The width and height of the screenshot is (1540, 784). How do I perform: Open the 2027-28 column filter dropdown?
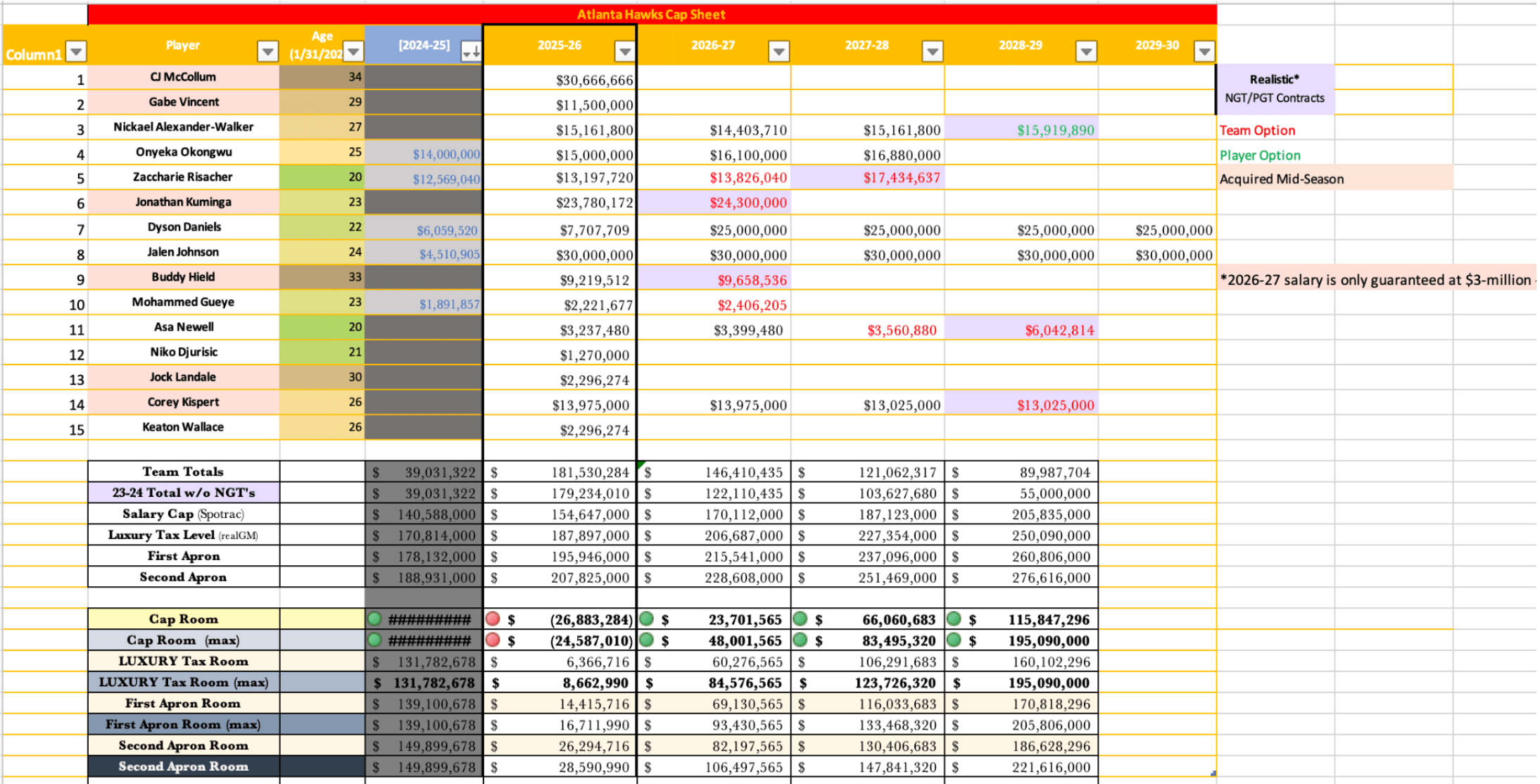pos(932,51)
